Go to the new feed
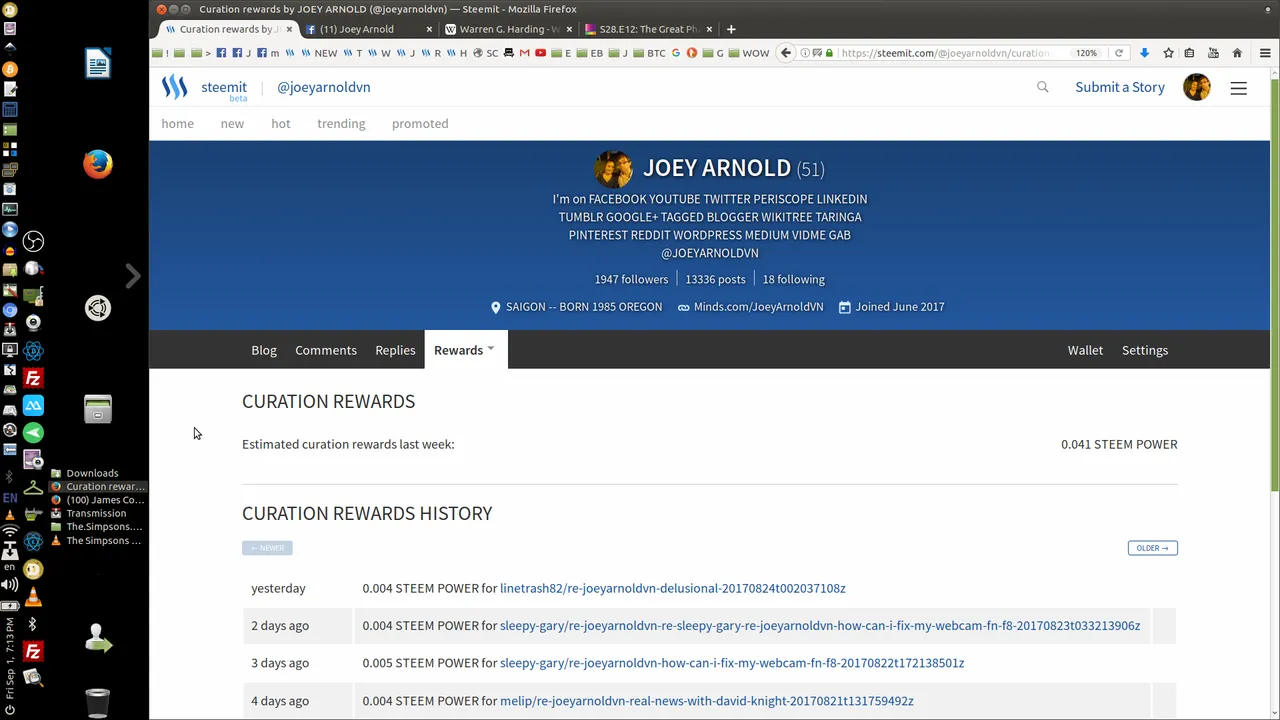The height and width of the screenshot is (720, 1280). tap(232, 123)
